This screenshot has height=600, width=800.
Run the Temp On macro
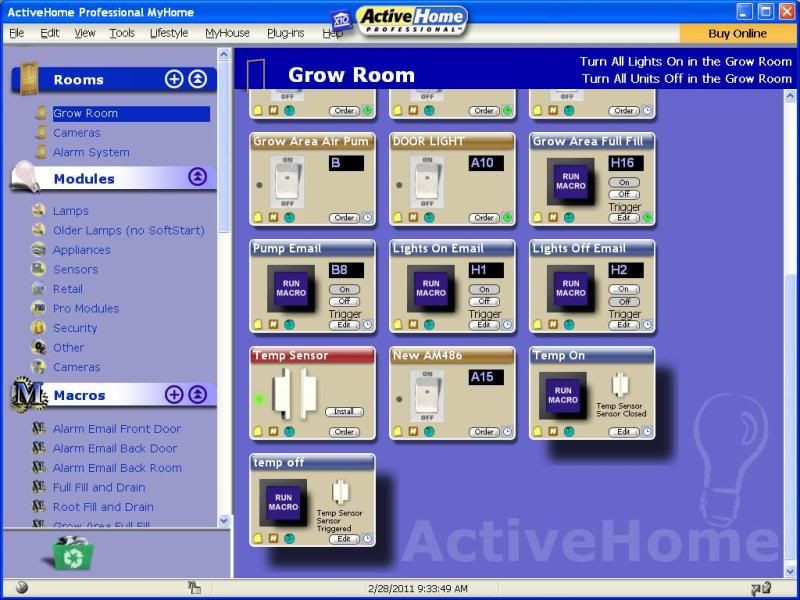(563, 396)
